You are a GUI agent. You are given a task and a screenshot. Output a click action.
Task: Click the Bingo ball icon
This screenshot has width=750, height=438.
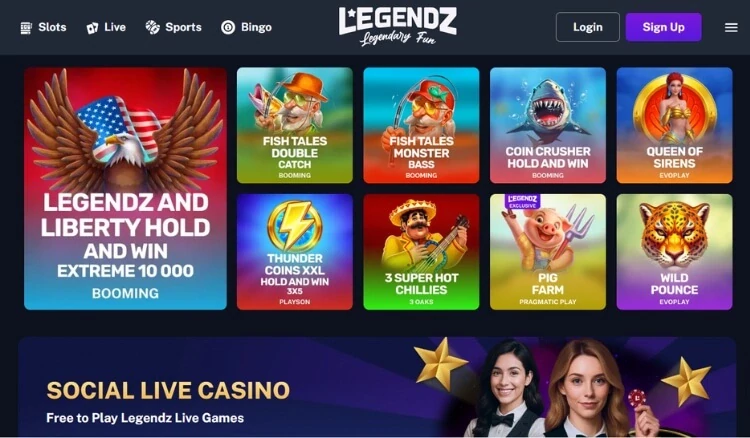coord(228,27)
